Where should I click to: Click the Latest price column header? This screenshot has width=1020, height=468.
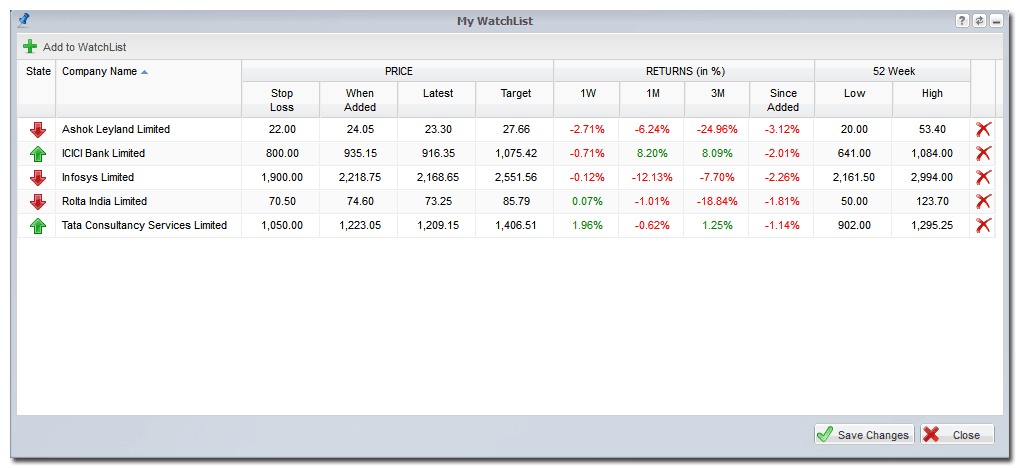[437, 94]
